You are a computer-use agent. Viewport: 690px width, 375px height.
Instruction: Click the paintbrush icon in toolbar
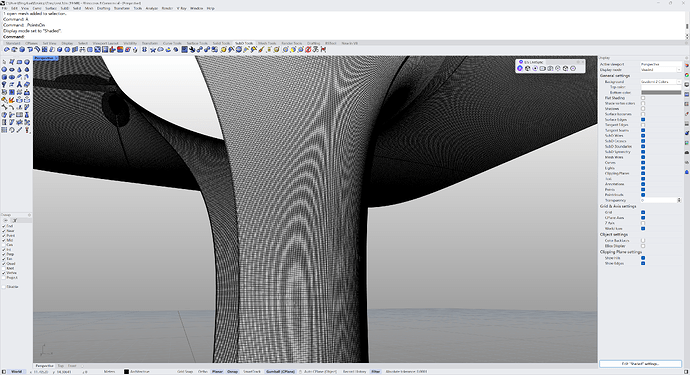[x=261, y=50]
